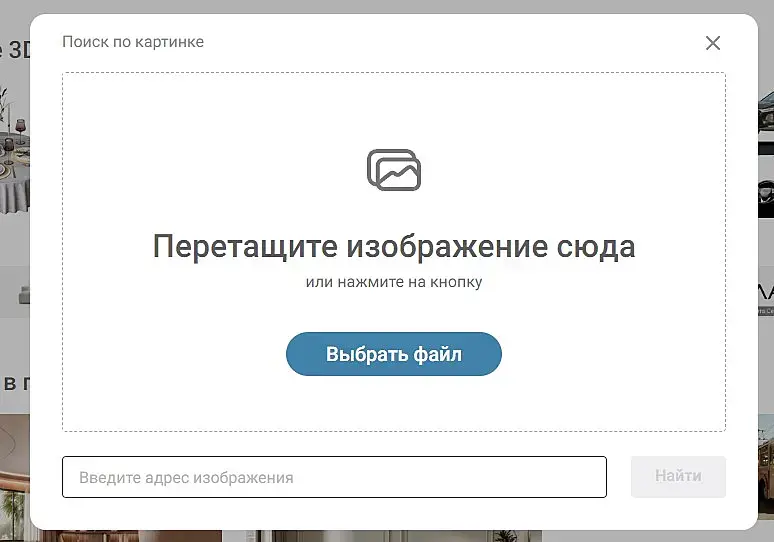The width and height of the screenshot is (774, 542).
Task: Click the Найти button
Action: 678,476
